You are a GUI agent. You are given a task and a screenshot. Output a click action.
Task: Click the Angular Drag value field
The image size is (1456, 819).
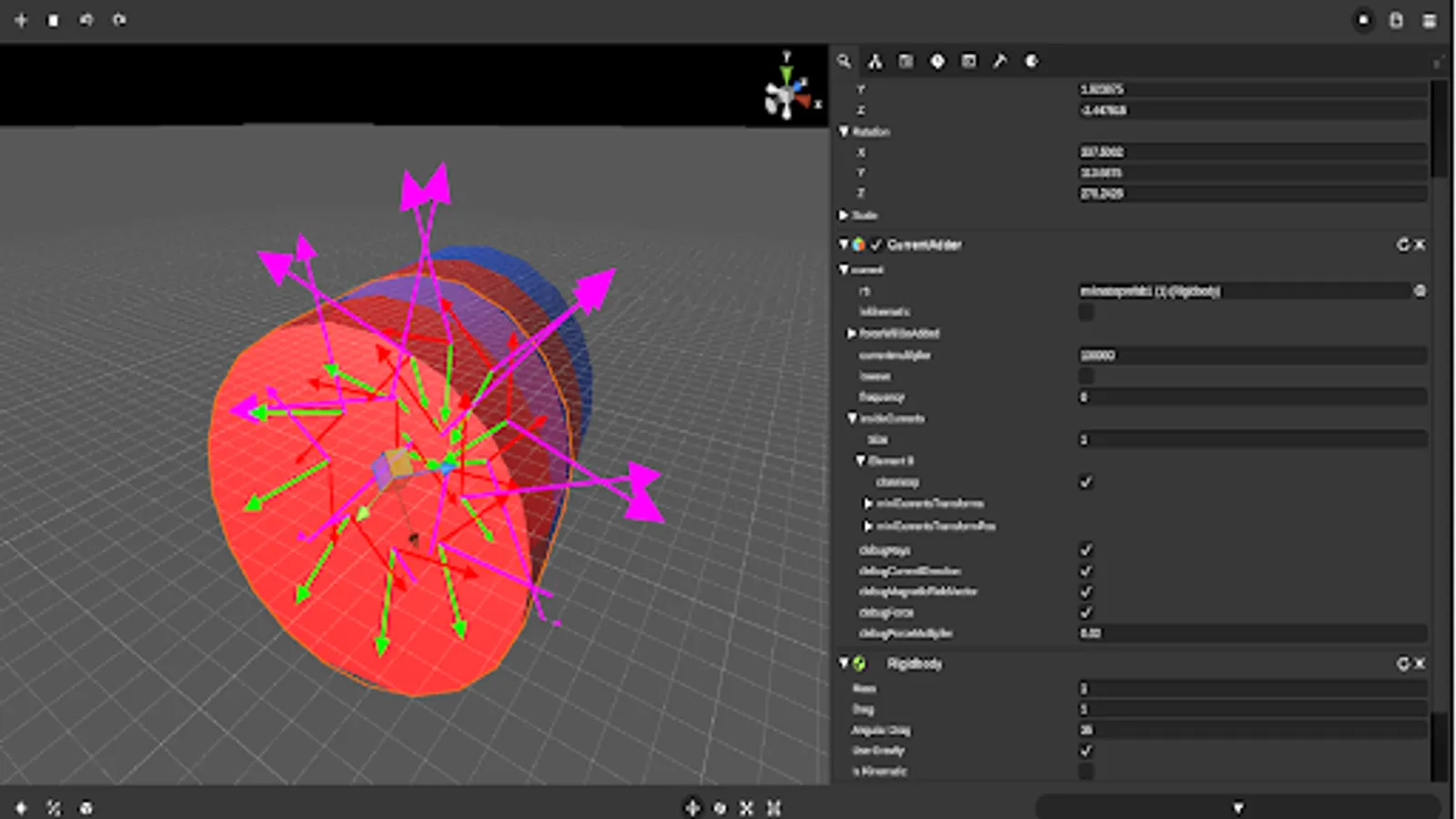[x=1252, y=730]
